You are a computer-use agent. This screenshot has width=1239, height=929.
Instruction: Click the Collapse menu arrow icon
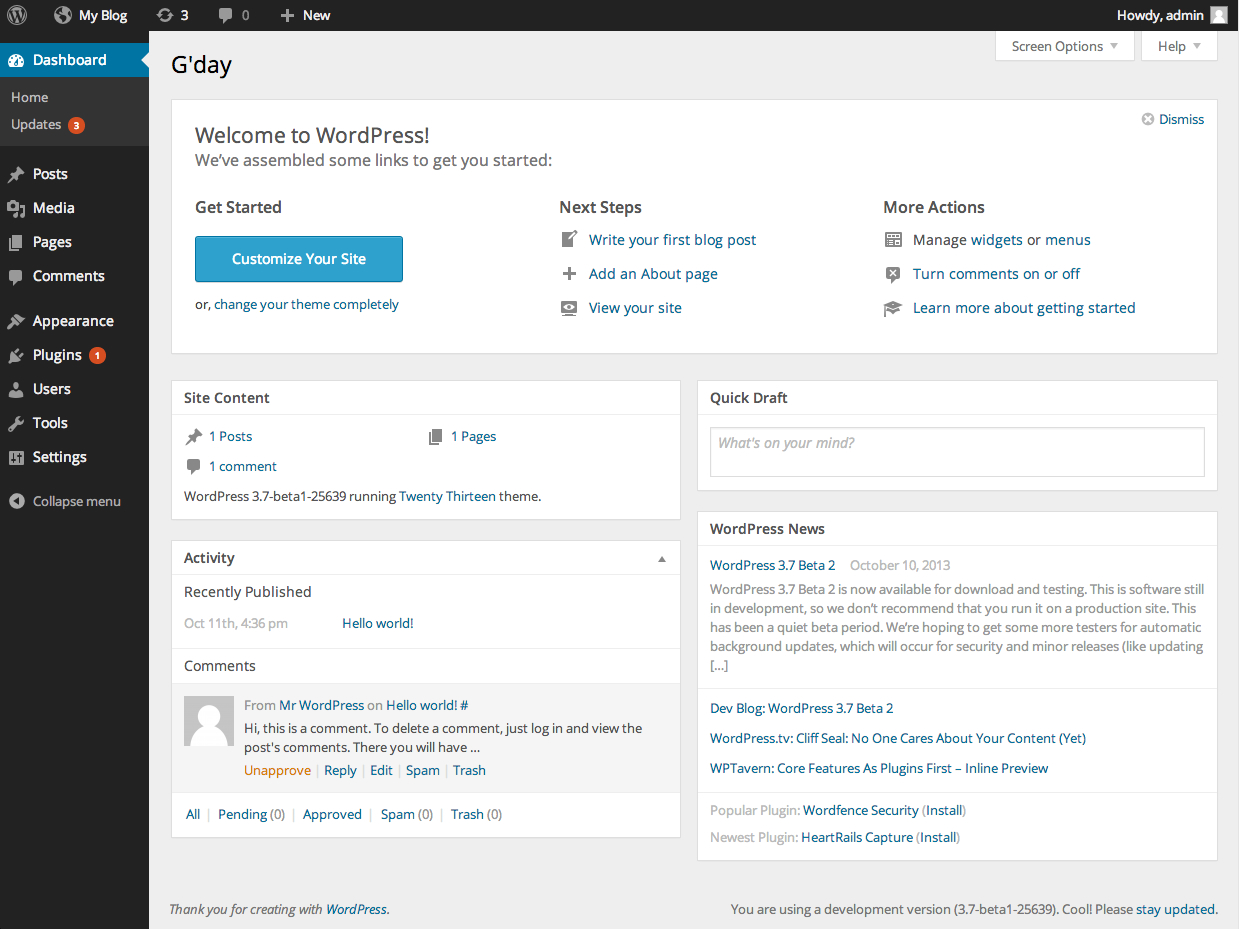(17, 501)
